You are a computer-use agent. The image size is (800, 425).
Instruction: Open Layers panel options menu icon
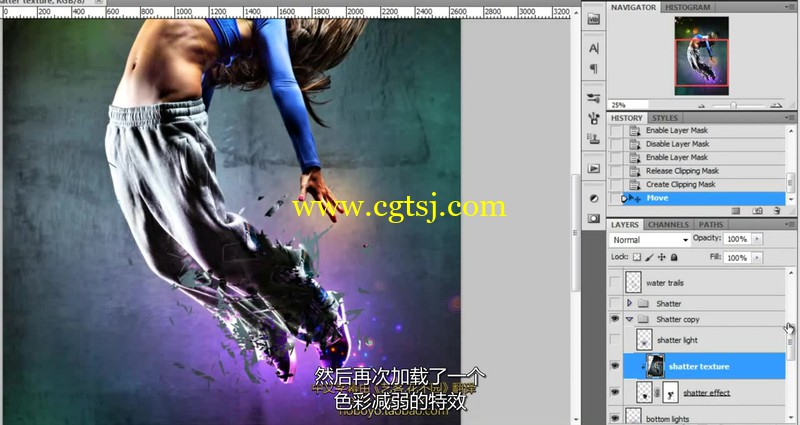[x=790, y=224]
